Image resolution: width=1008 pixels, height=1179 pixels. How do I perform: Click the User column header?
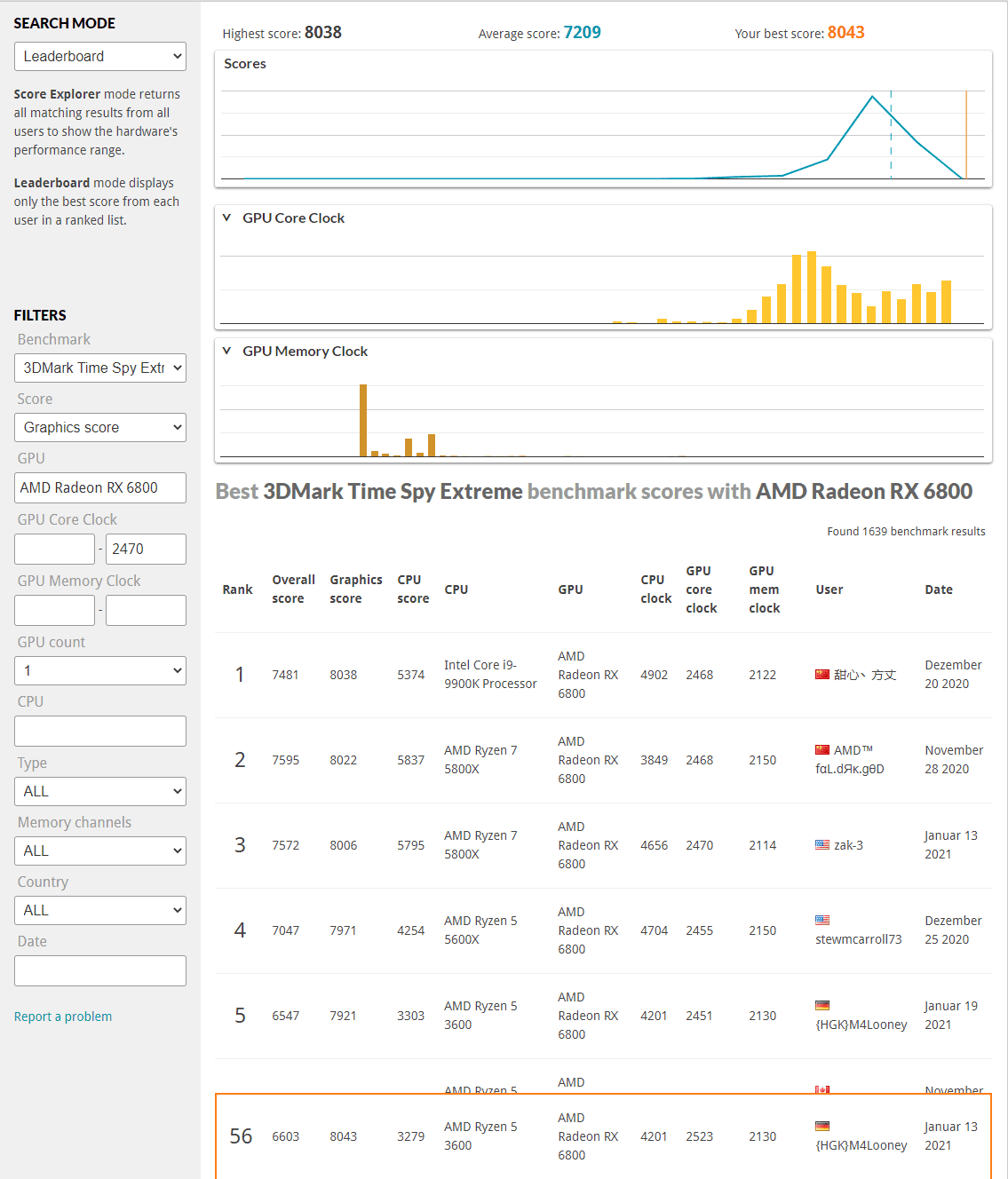(x=829, y=589)
